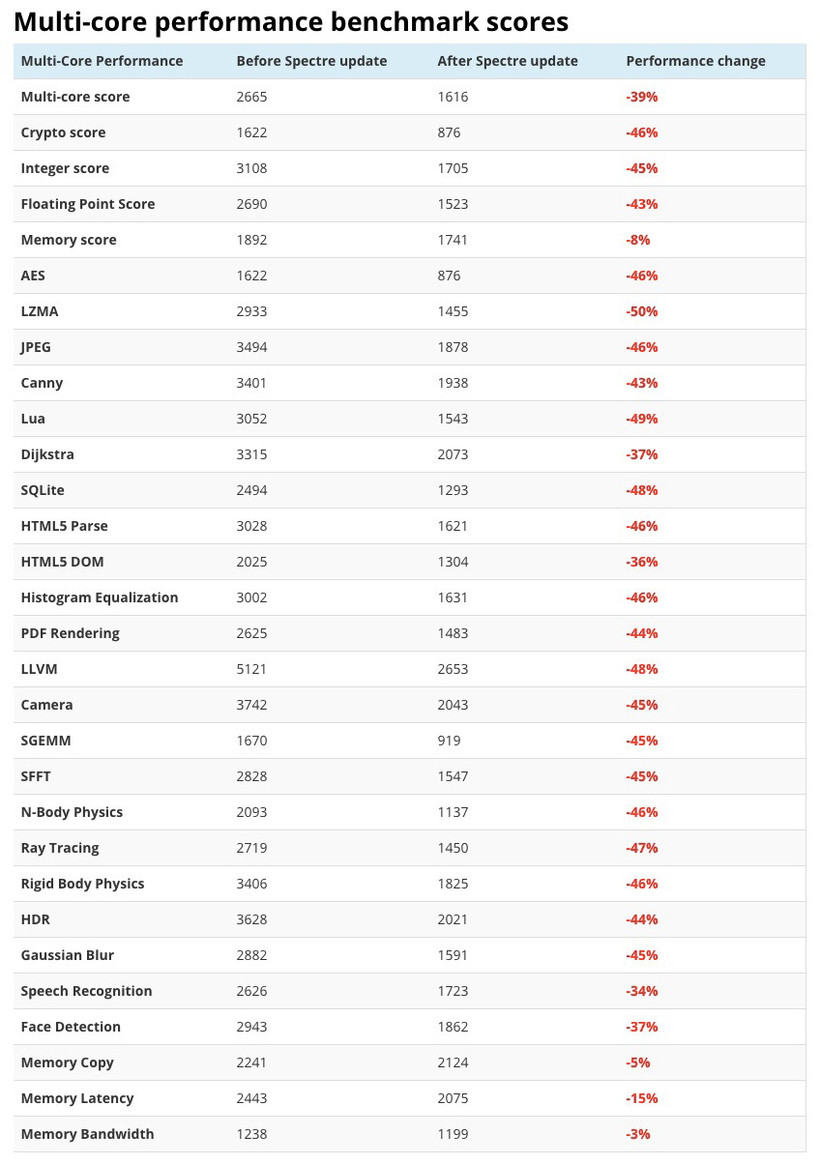Image resolution: width=820 pixels, height=1164 pixels.
Task: Select the 'Histogram Equalization' row label
Action: [99, 597]
